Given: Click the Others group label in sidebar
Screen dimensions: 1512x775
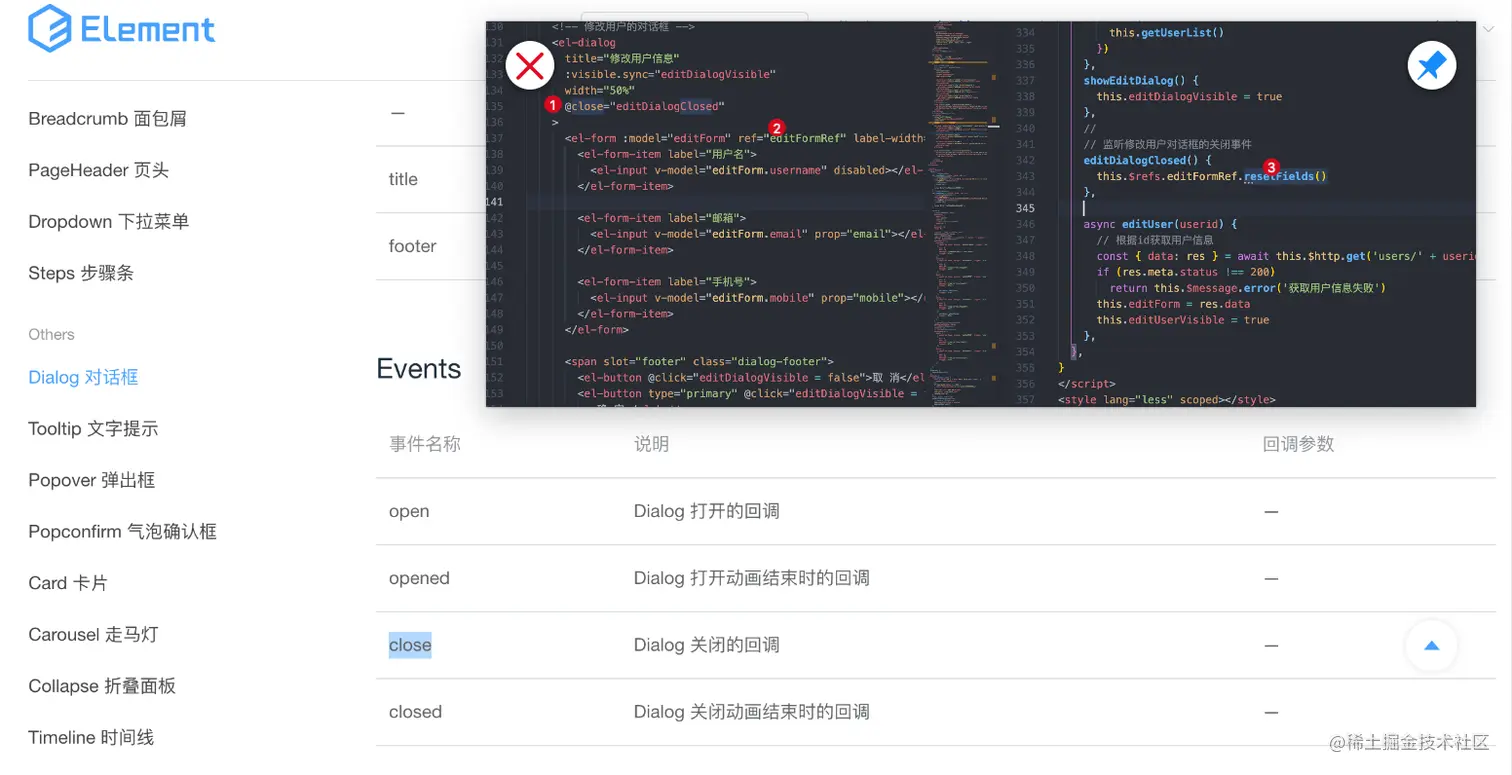Looking at the screenshot, I should (51, 335).
